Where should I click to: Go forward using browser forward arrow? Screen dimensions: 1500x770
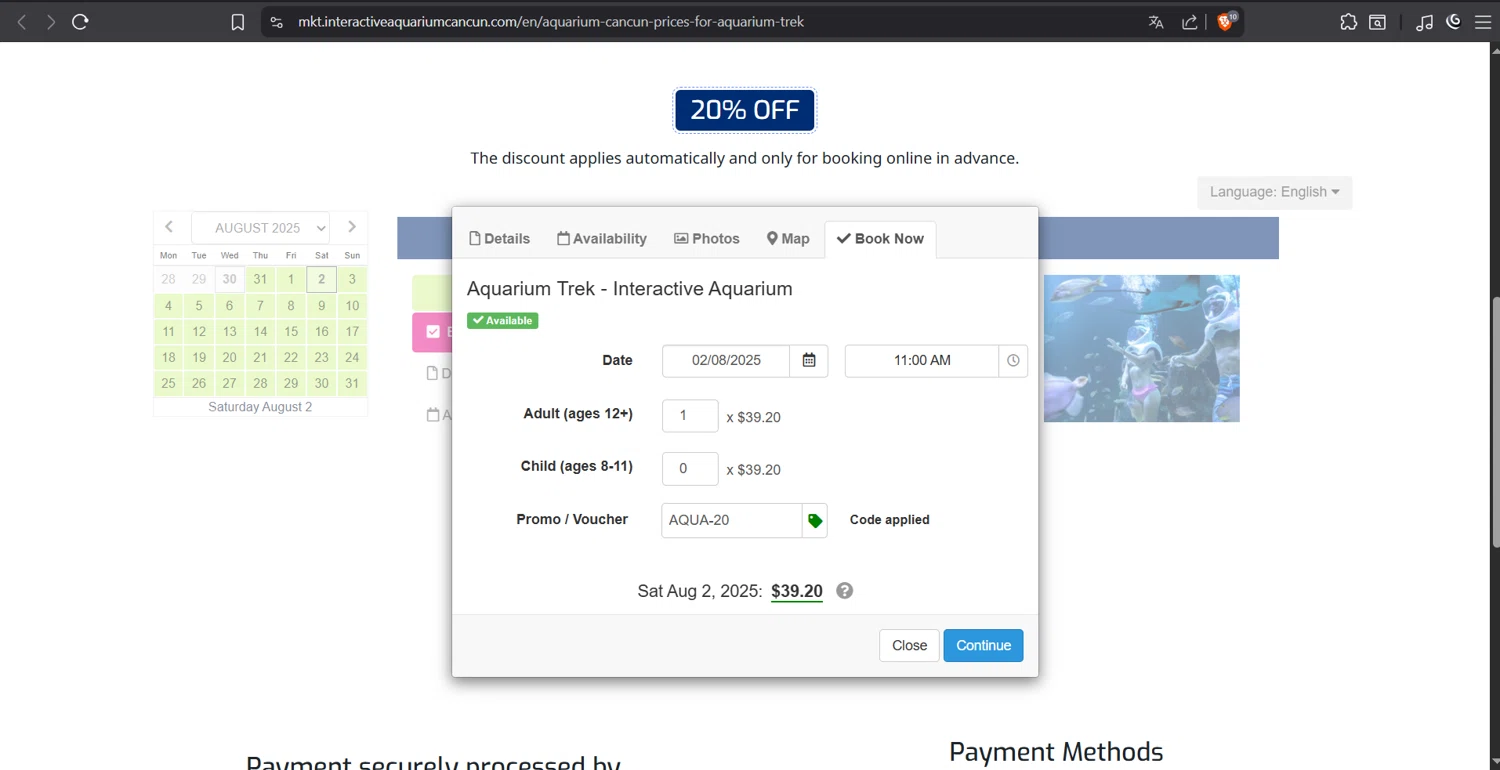[x=51, y=22]
